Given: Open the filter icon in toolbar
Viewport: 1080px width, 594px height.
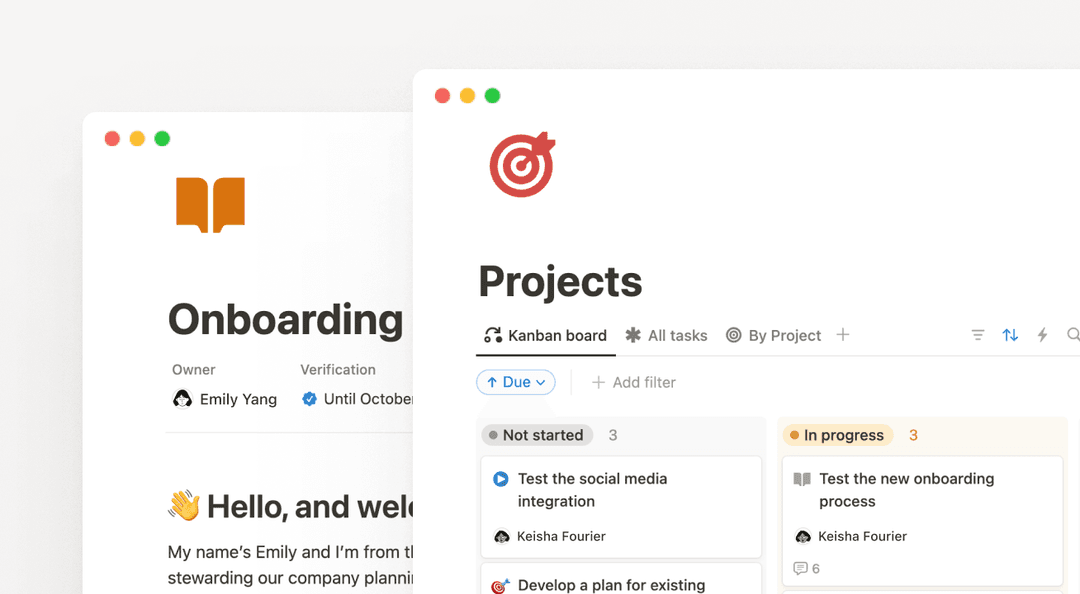Looking at the screenshot, I should [978, 335].
